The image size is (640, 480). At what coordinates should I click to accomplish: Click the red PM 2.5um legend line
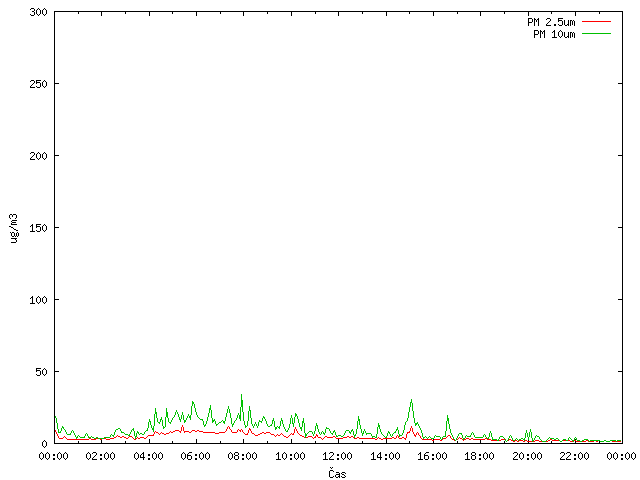[x=596, y=22]
